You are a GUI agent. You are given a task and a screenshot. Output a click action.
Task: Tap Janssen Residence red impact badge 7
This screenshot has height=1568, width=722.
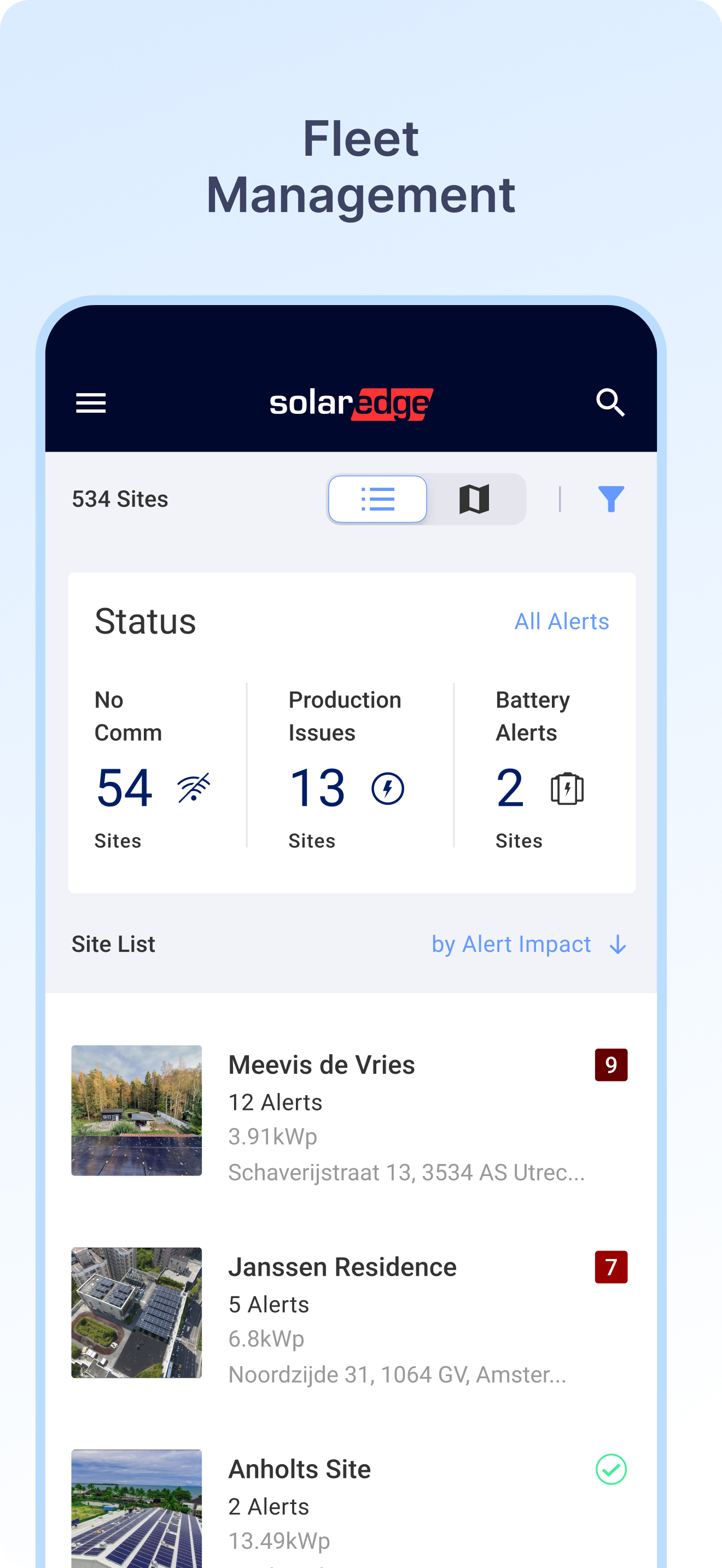click(610, 1267)
